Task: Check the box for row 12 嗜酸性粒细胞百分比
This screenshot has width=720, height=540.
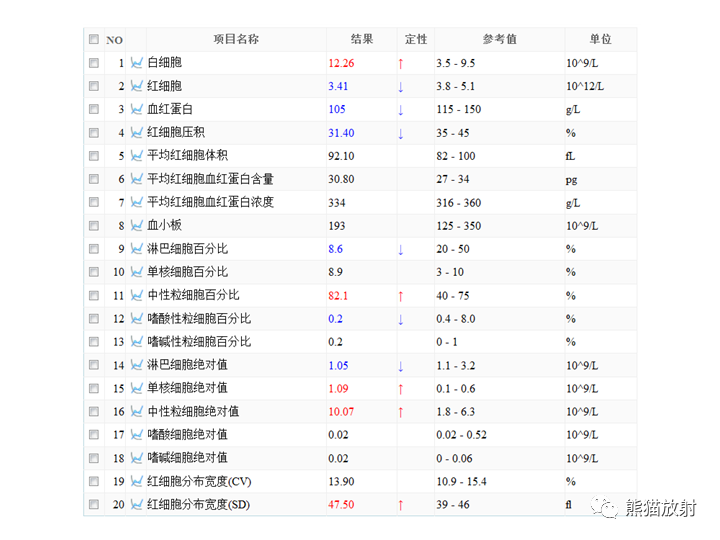Action: point(94,318)
